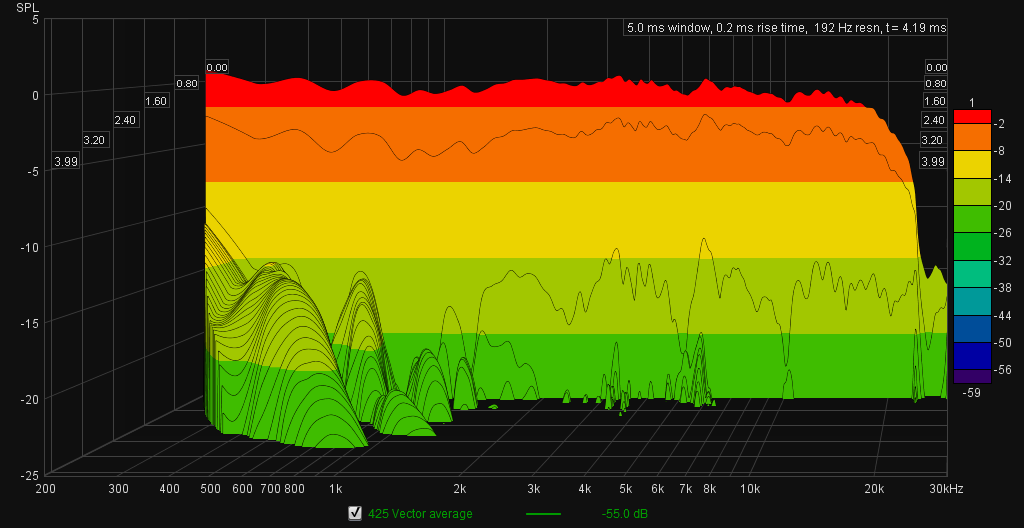This screenshot has height=528, width=1024.
Task: Click the 20k frequency axis label
Action: pyautogui.click(x=874, y=488)
